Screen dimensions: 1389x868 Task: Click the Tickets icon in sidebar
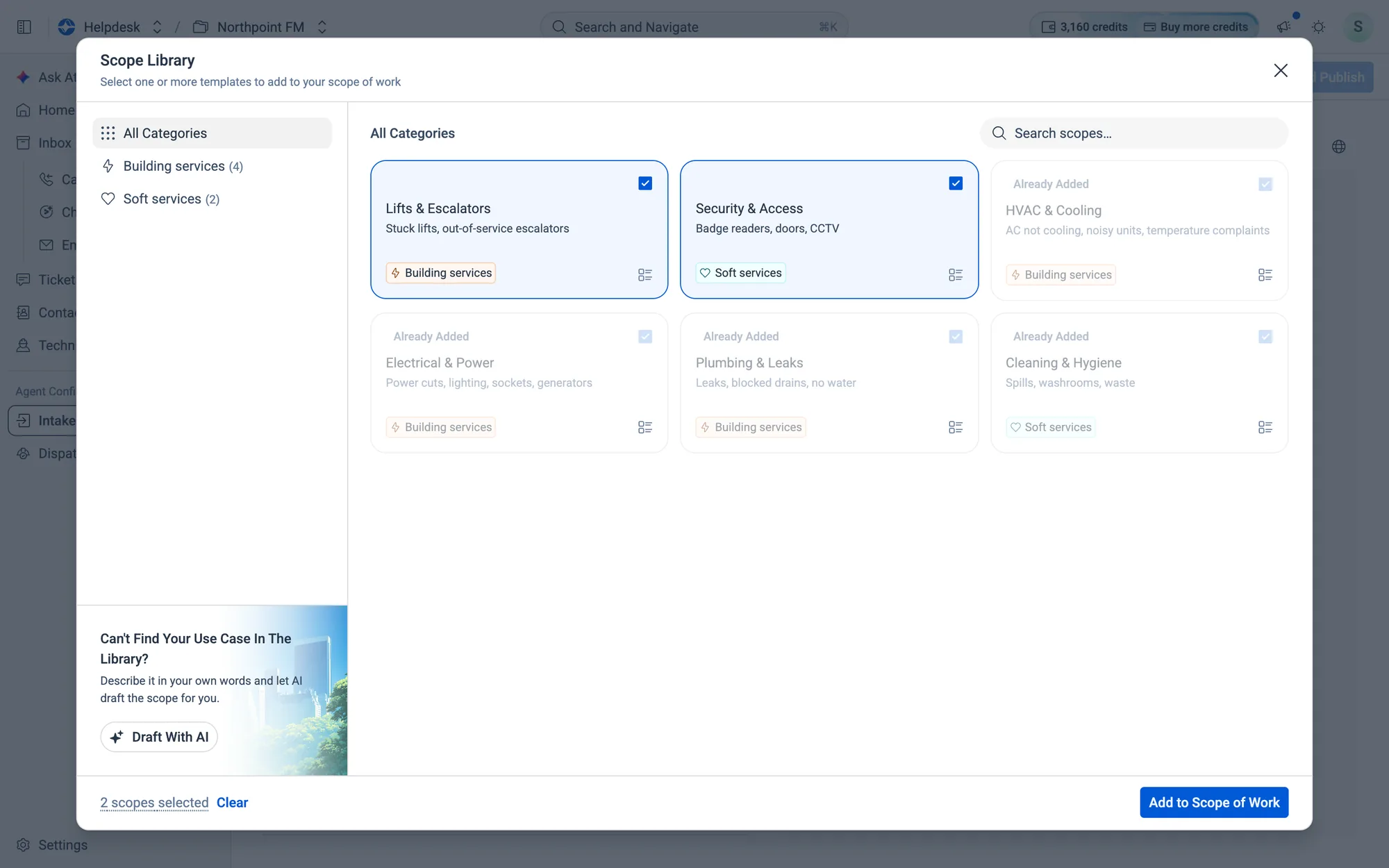[x=23, y=279]
